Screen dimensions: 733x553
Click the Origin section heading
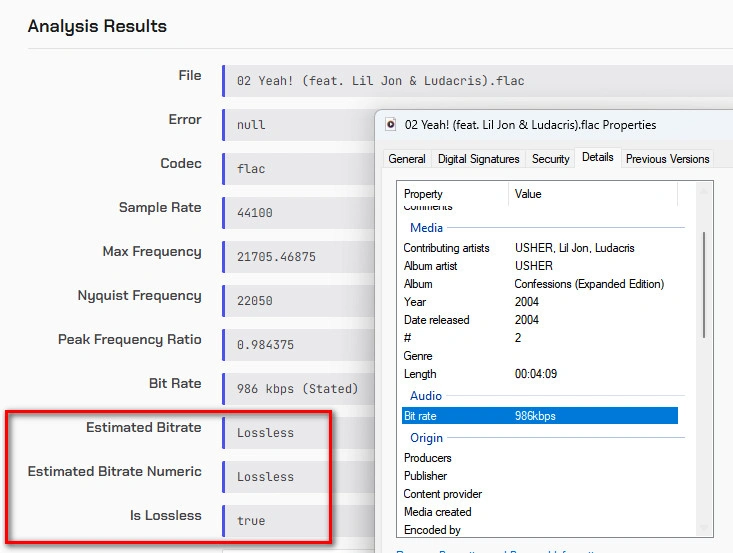[x=426, y=438]
